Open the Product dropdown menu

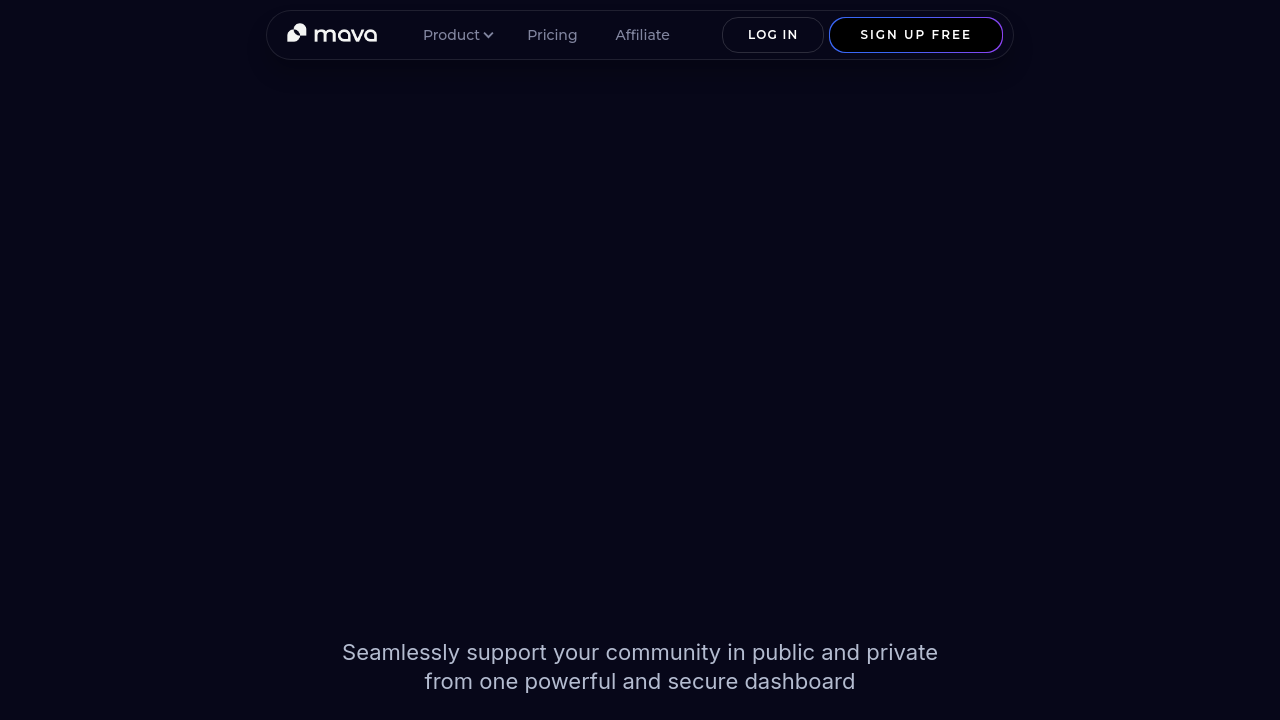pyautogui.click(x=451, y=35)
